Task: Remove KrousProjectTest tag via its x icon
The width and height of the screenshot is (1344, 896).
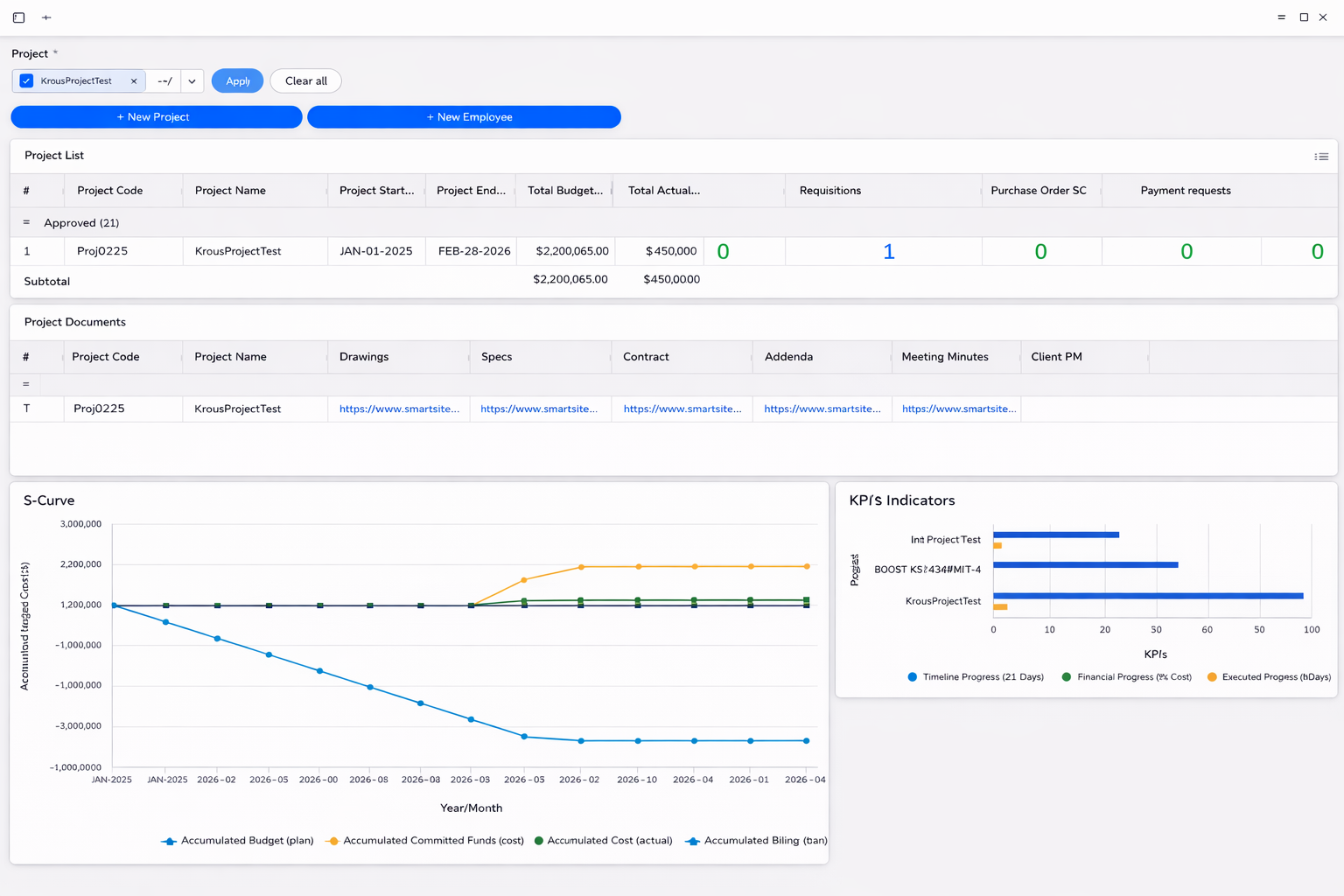Action: tap(133, 80)
